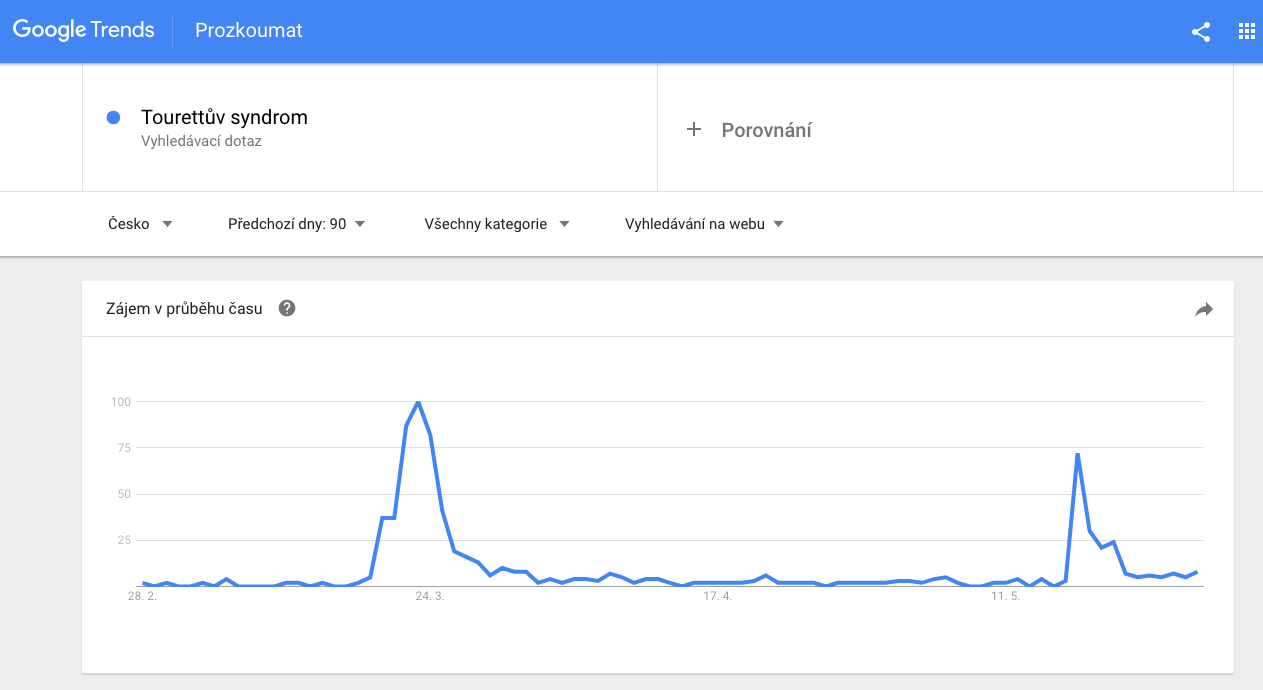
Task: Open the Google apps grid icon
Action: [1246, 31]
